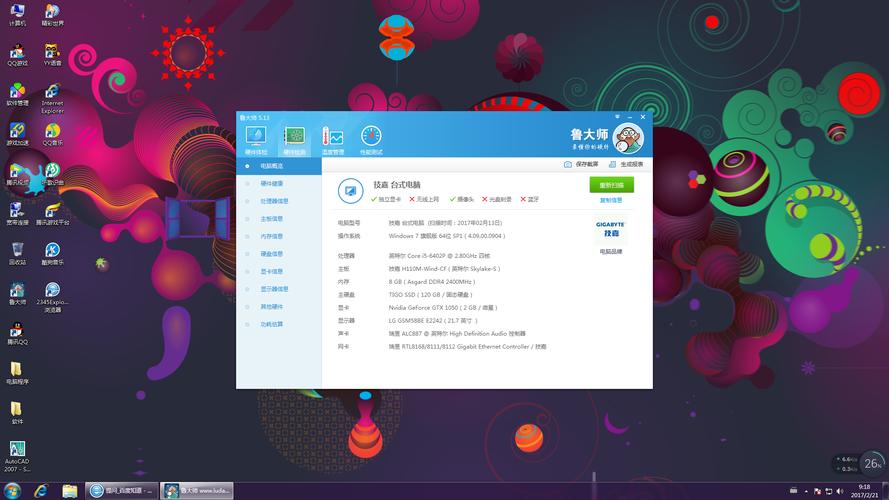Image resolution: width=889 pixels, height=500 pixels.
Task: Open the 处理器信息 sidebar tab
Action: [274, 201]
